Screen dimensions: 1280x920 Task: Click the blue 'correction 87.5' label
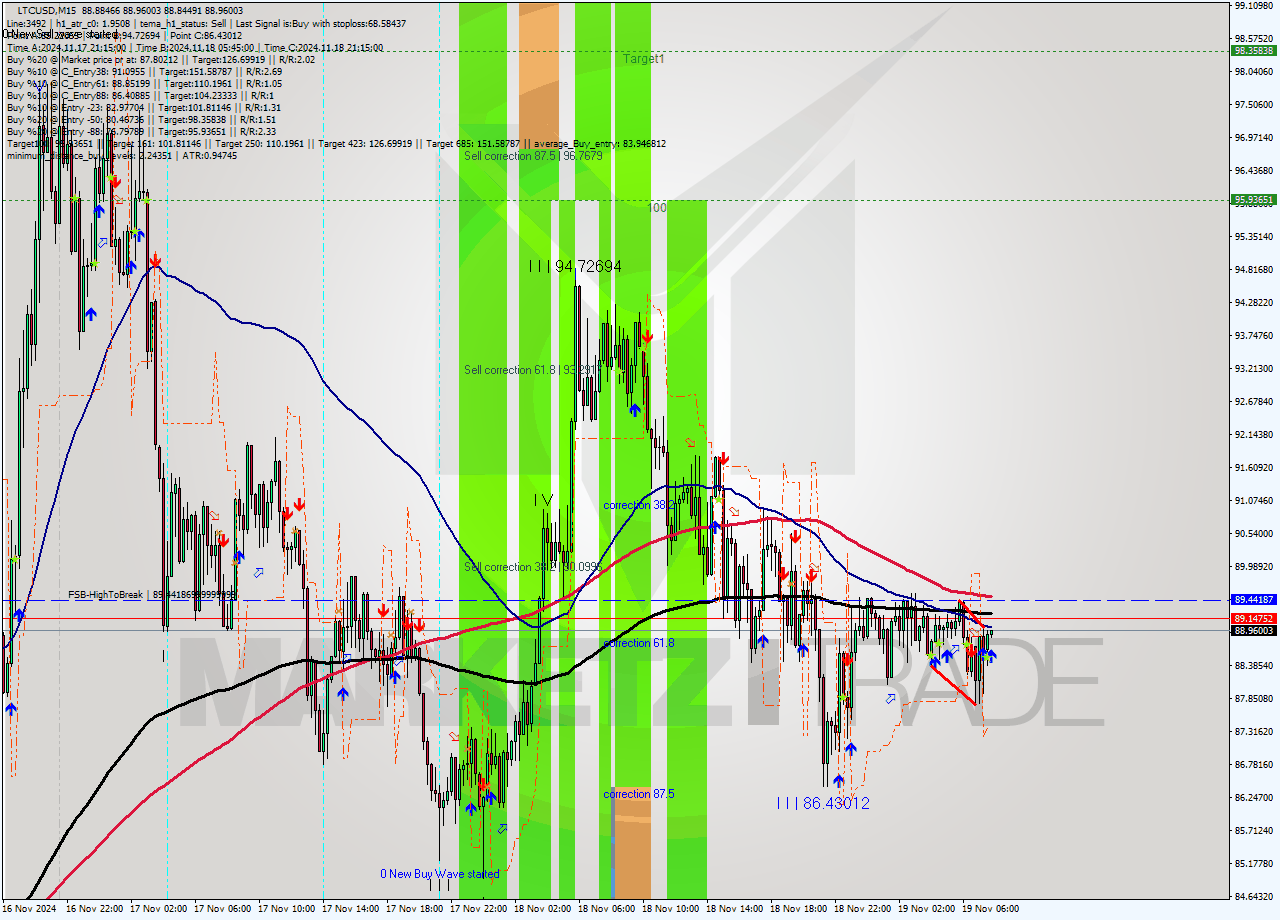point(638,794)
